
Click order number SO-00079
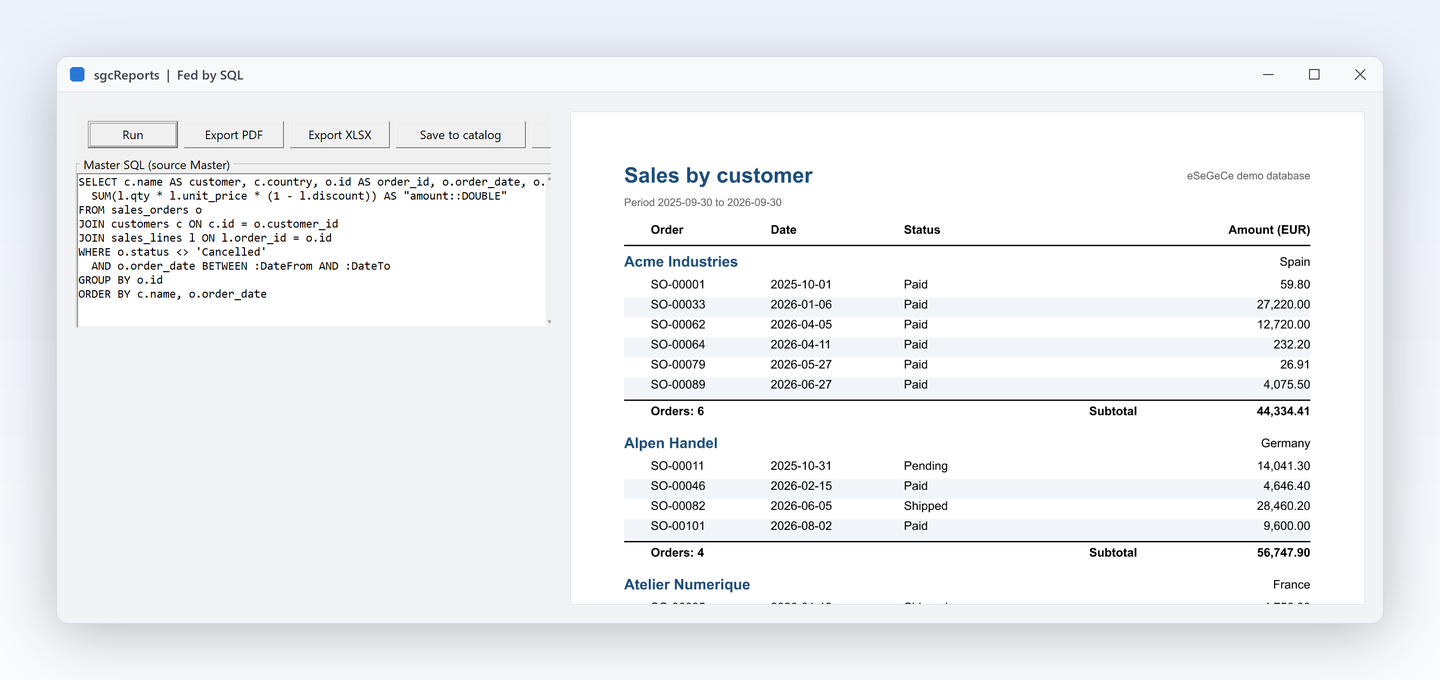click(678, 364)
